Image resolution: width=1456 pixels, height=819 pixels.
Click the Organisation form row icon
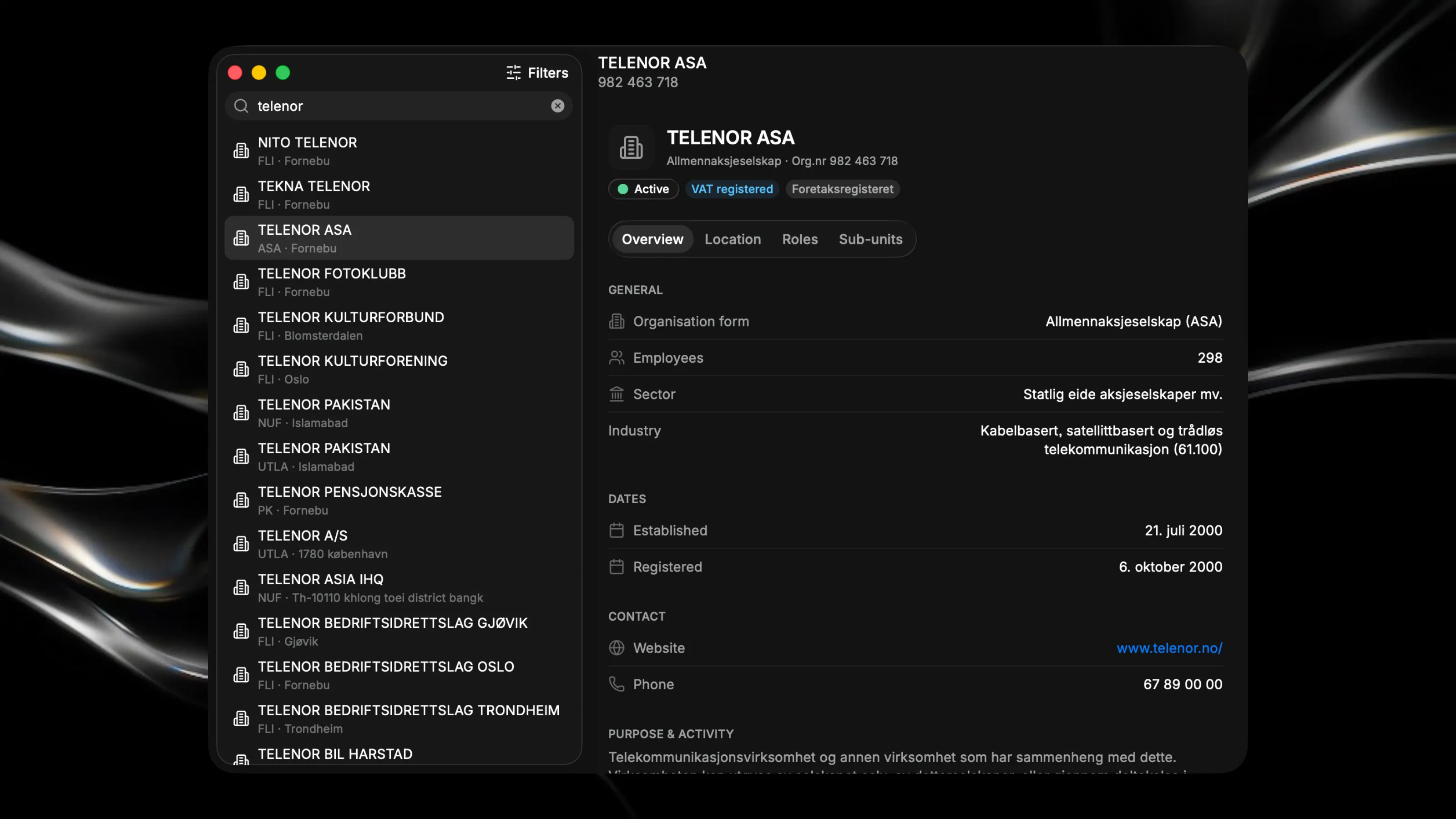click(616, 322)
